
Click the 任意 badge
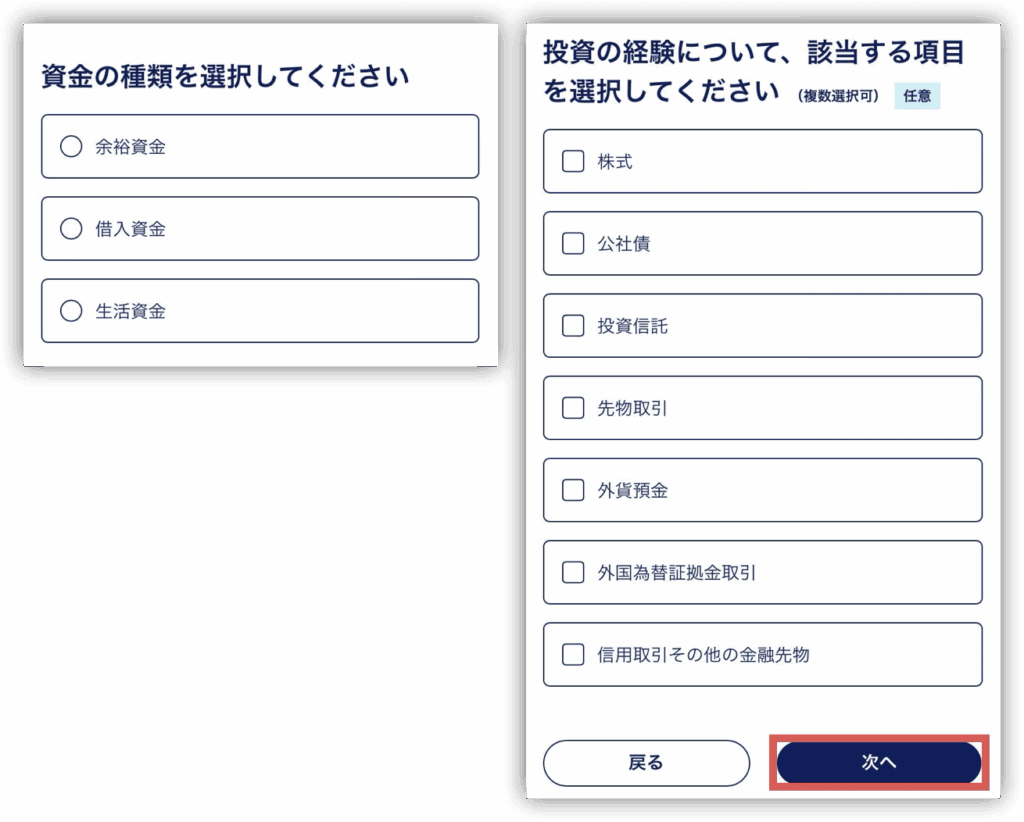click(x=917, y=97)
